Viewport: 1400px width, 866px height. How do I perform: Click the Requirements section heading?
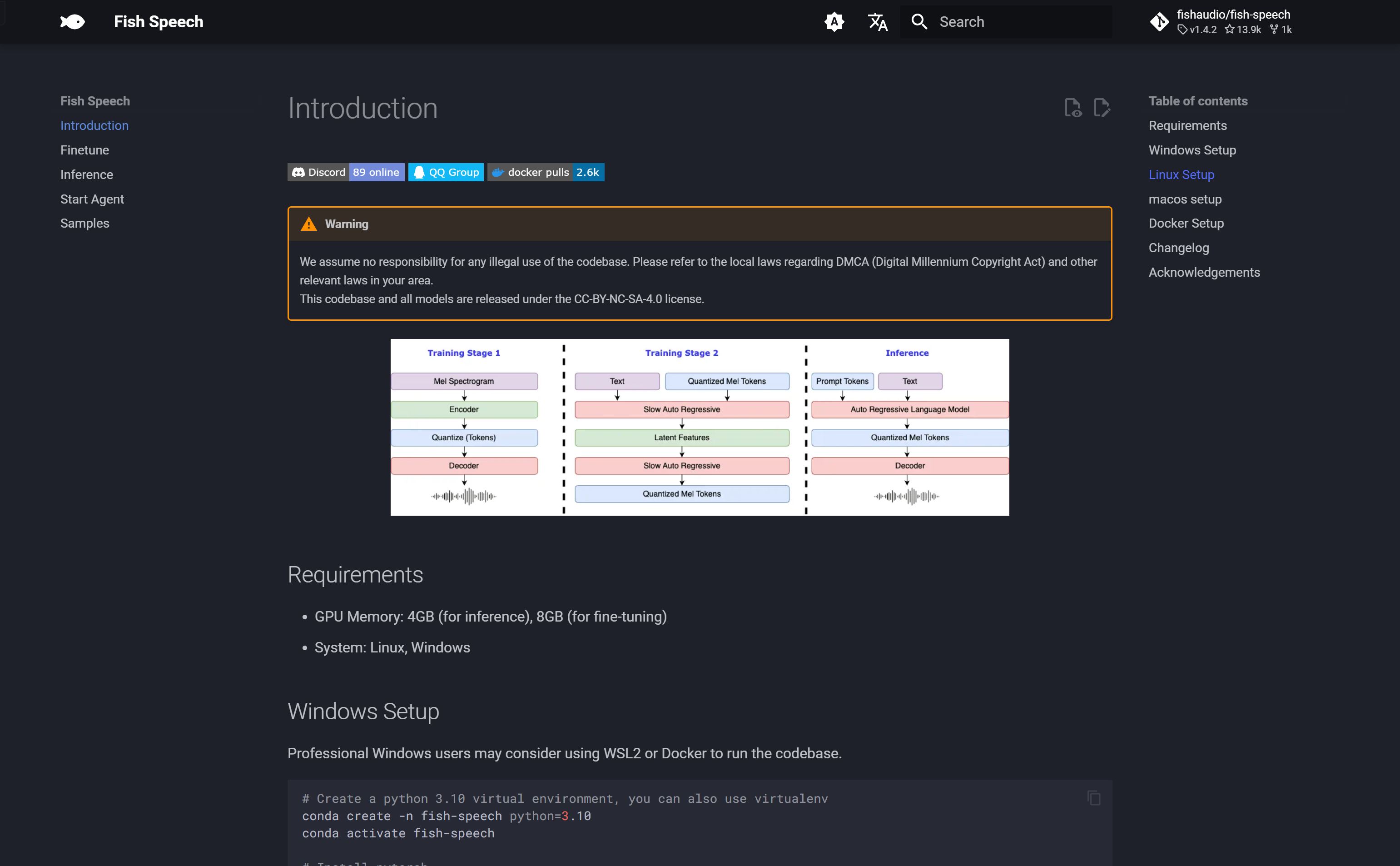[x=355, y=574]
